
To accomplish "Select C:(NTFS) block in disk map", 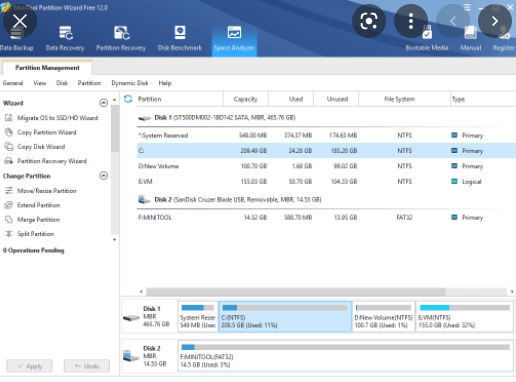I will coord(285,317).
